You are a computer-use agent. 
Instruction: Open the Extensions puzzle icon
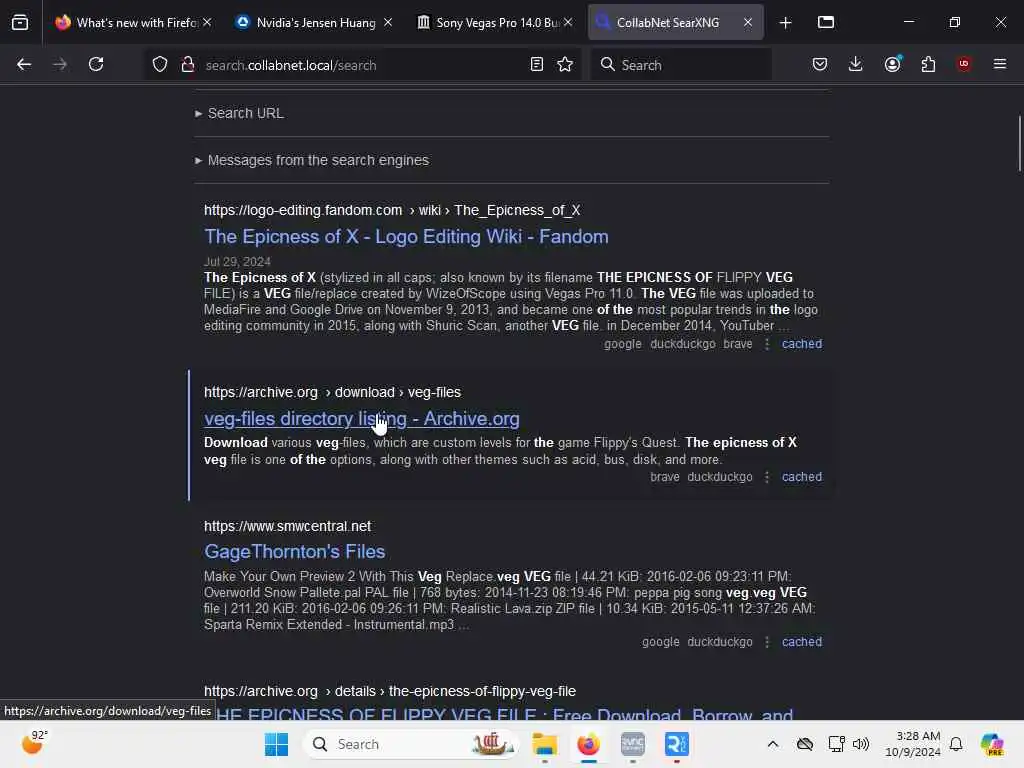pyautogui.click(x=928, y=64)
